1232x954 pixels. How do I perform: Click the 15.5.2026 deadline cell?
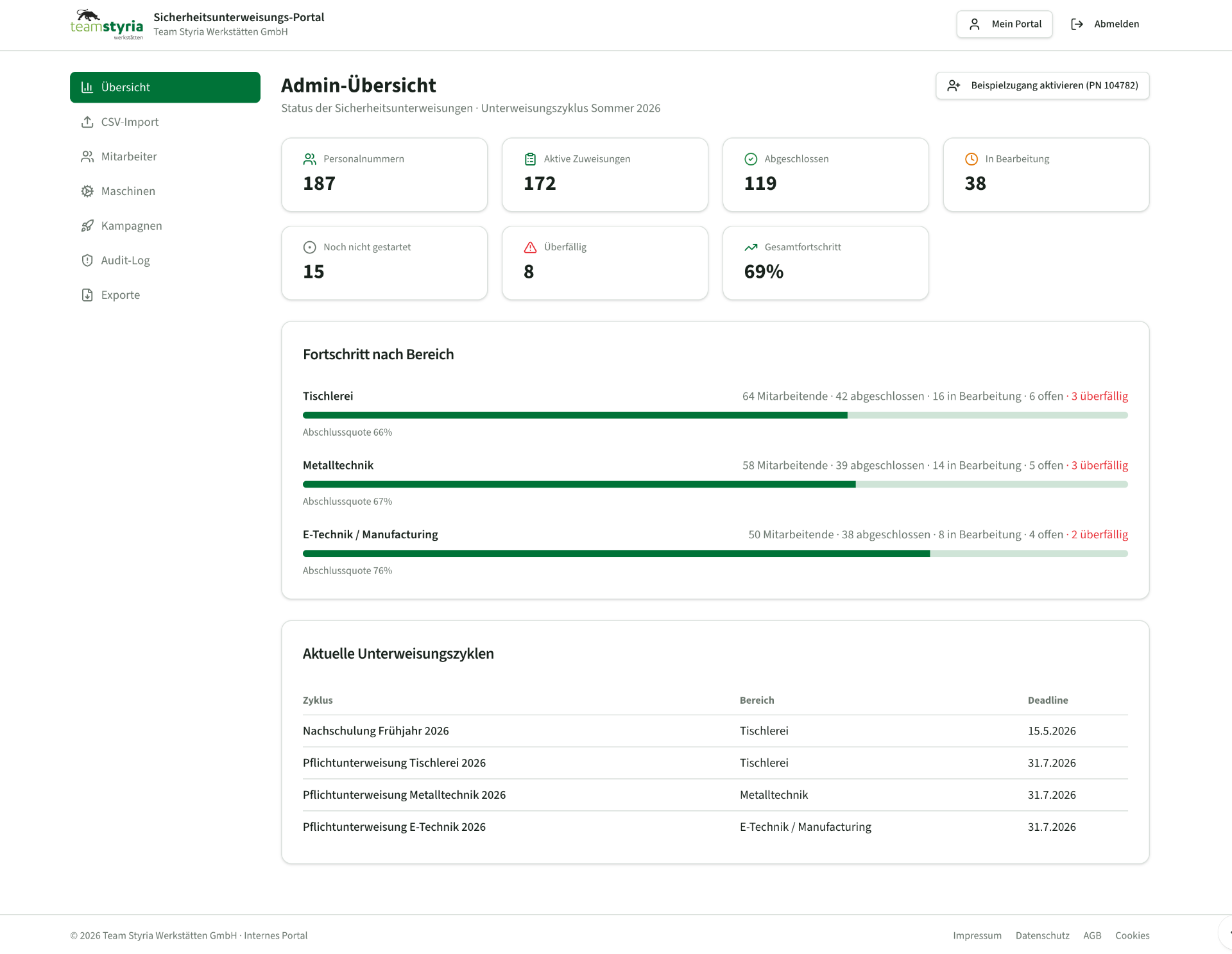(x=1052, y=731)
